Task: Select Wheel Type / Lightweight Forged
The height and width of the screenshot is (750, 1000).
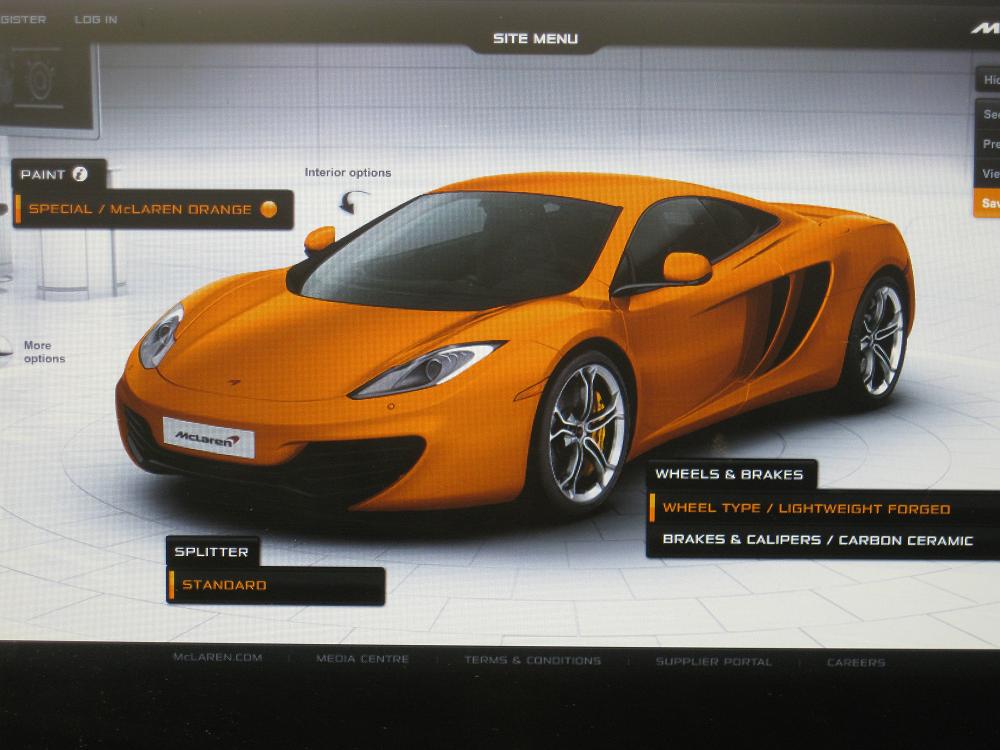Action: coord(823,508)
